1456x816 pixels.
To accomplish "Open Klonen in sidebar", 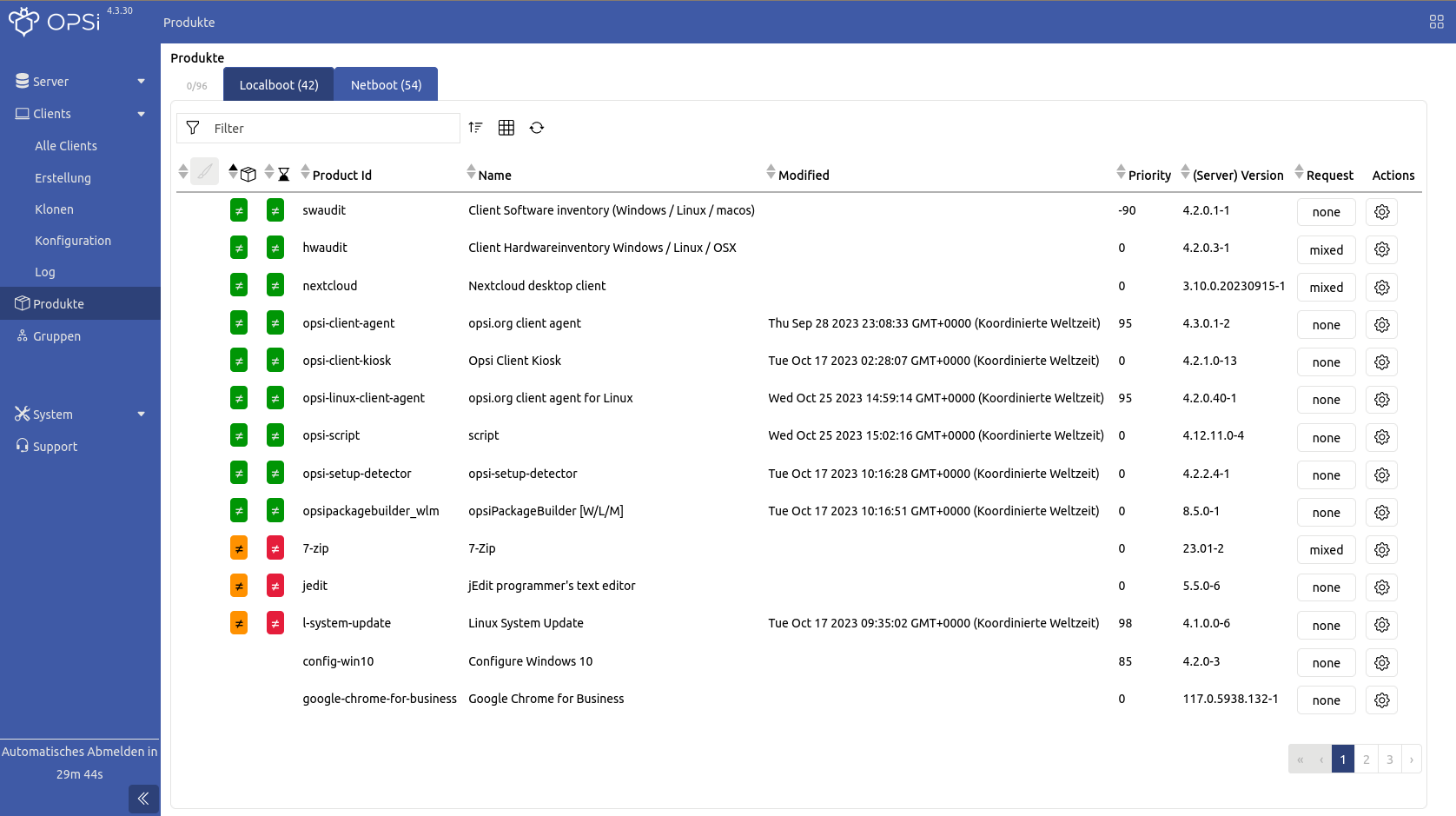I will click(54, 209).
